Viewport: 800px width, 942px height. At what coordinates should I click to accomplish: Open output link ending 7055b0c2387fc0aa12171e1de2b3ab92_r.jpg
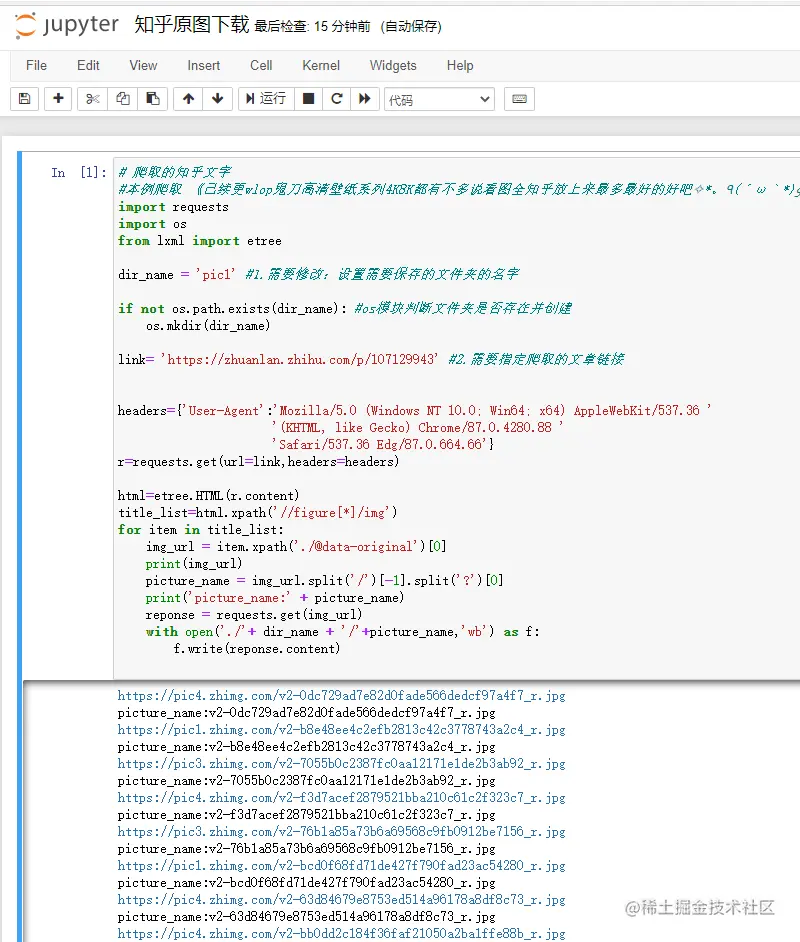point(342,764)
